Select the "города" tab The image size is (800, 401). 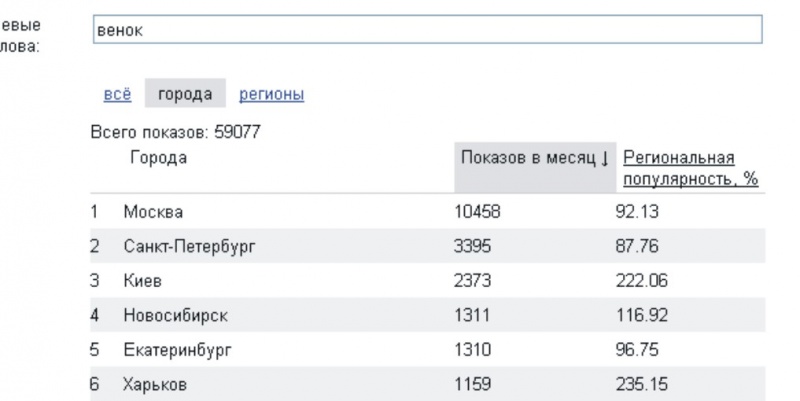tap(185, 94)
